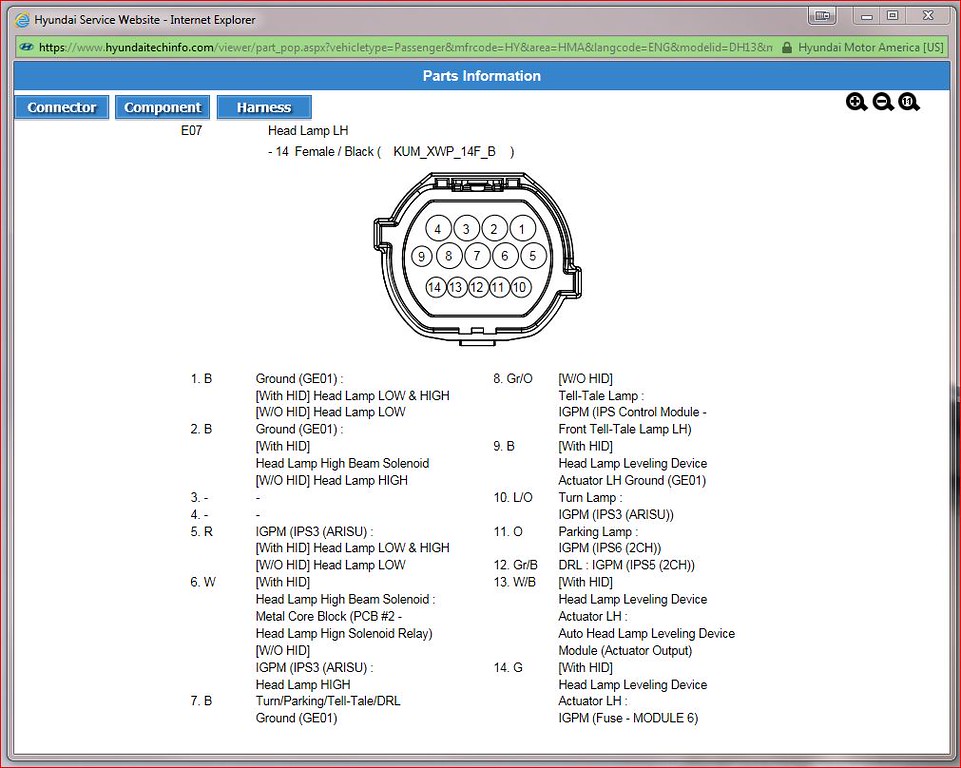
Task: Click the '9. B' pin label
Action: [504, 446]
